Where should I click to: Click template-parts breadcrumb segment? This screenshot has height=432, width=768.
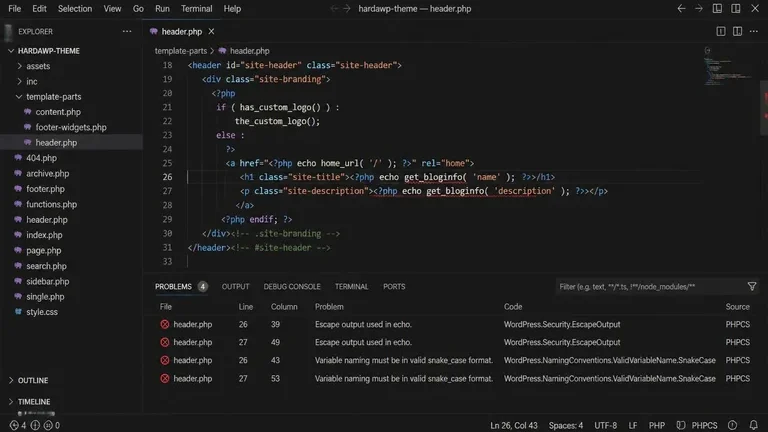(x=181, y=51)
